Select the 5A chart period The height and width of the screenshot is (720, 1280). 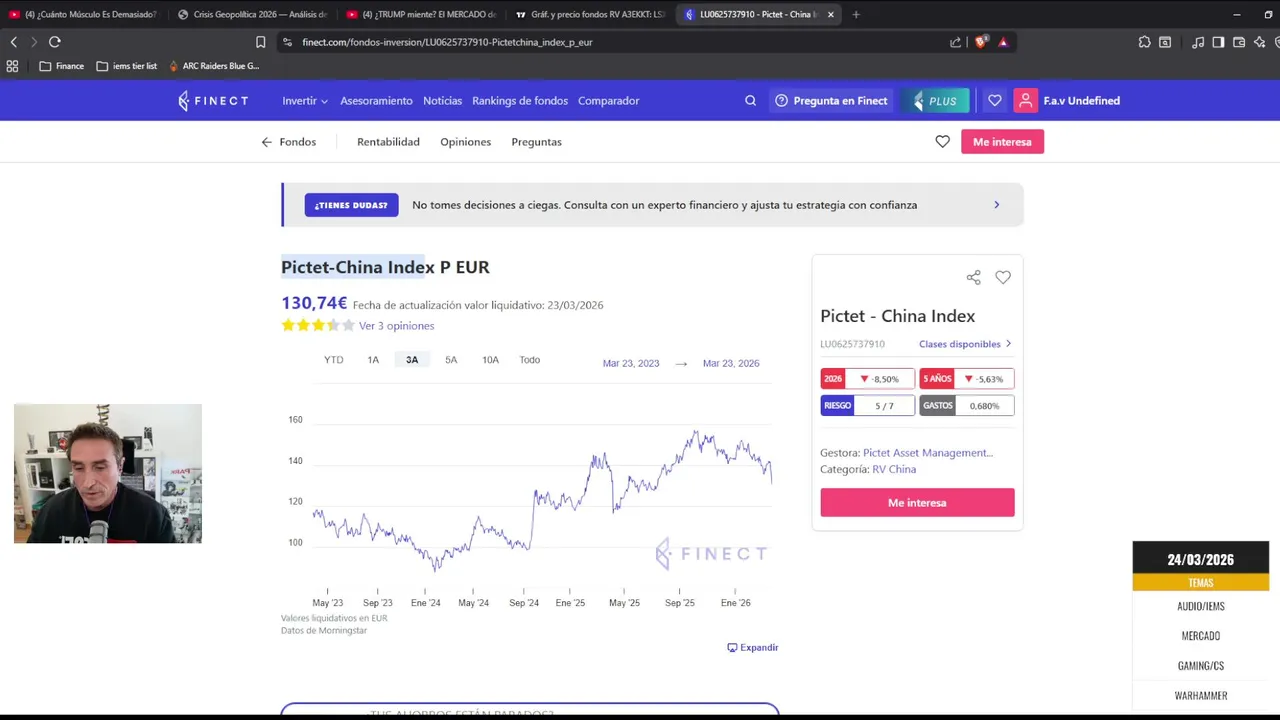(x=451, y=360)
